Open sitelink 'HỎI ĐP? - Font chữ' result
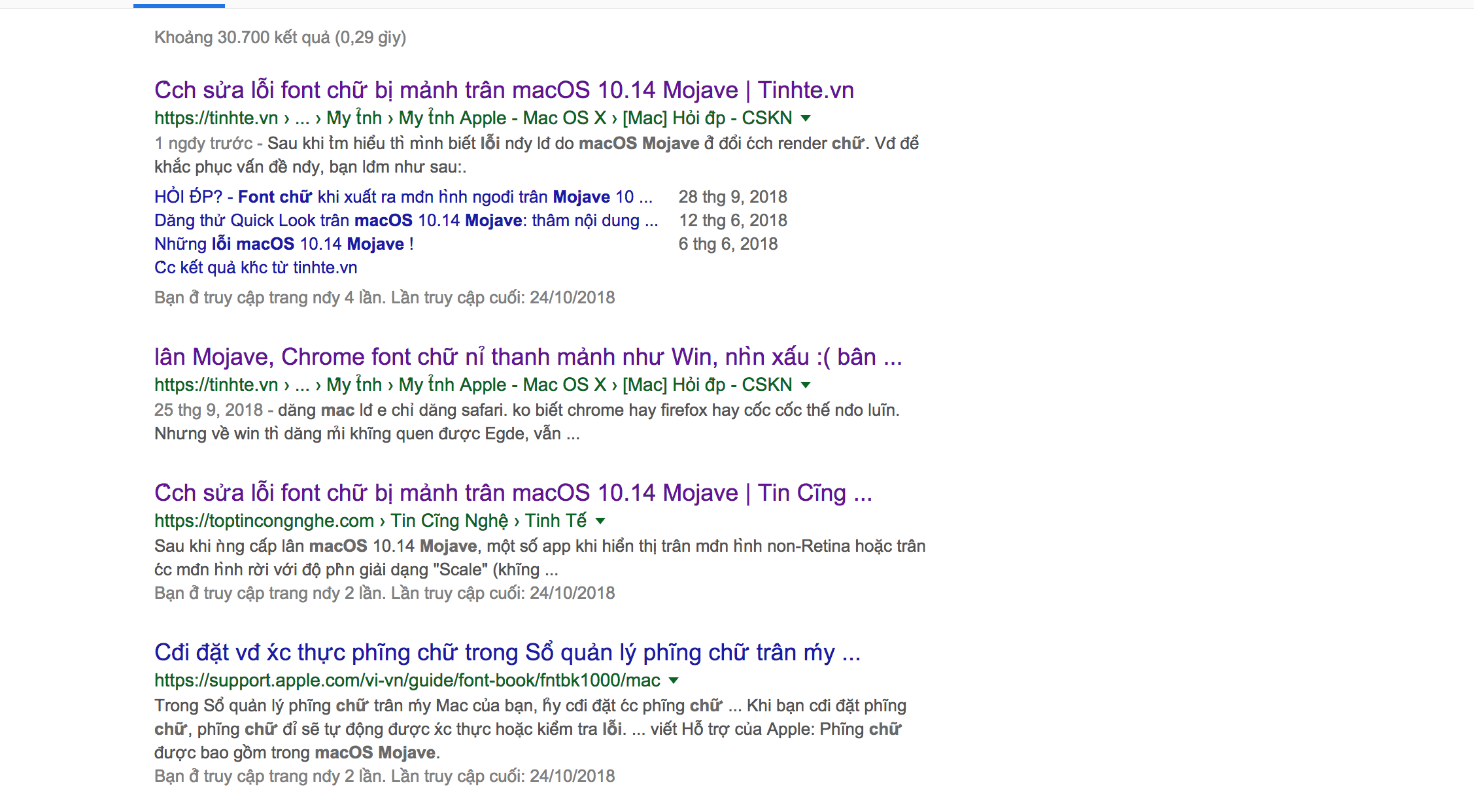The image size is (1474, 812). tap(403, 197)
